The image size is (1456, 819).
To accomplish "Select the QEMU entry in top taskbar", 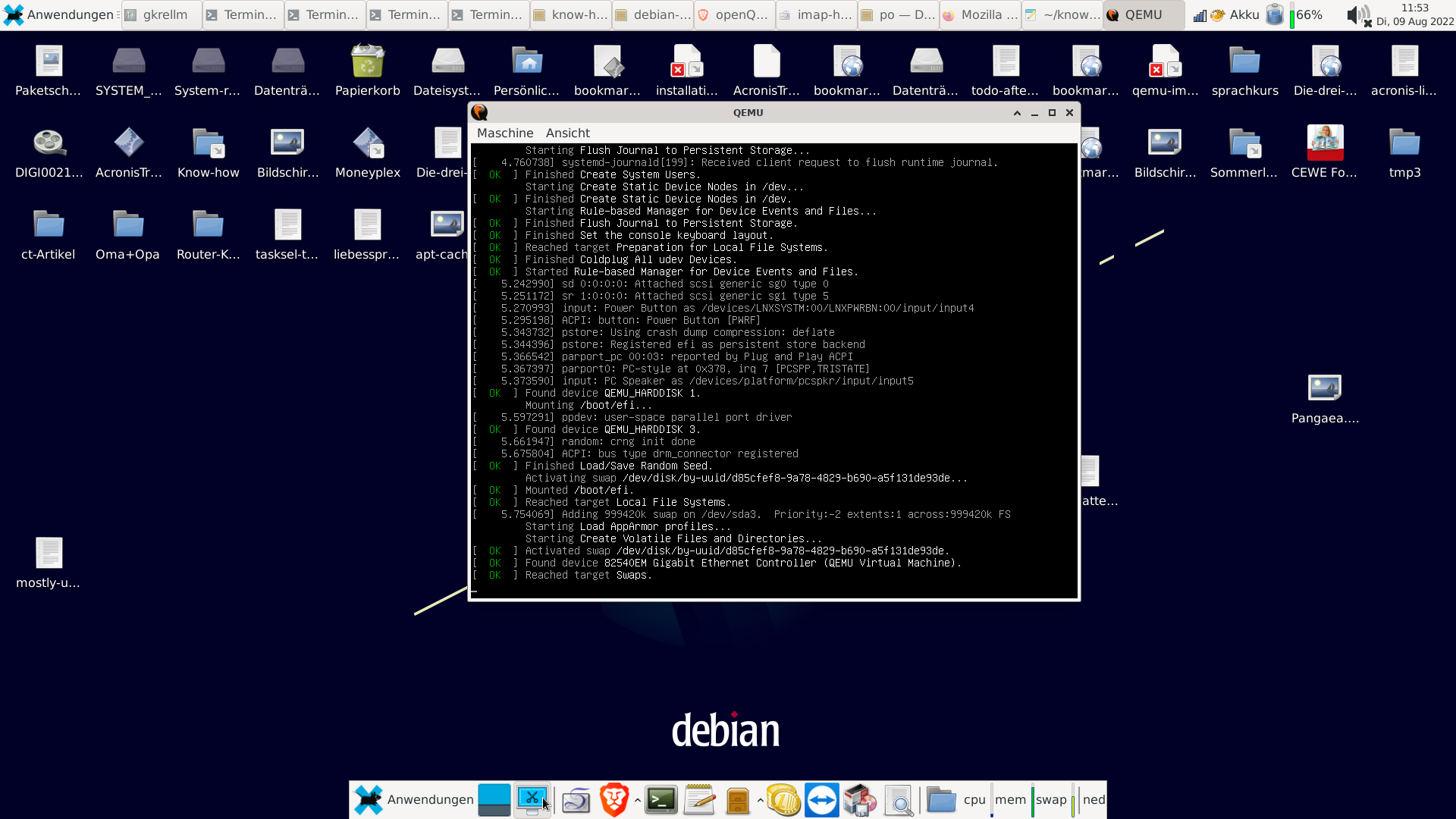I will [1144, 14].
